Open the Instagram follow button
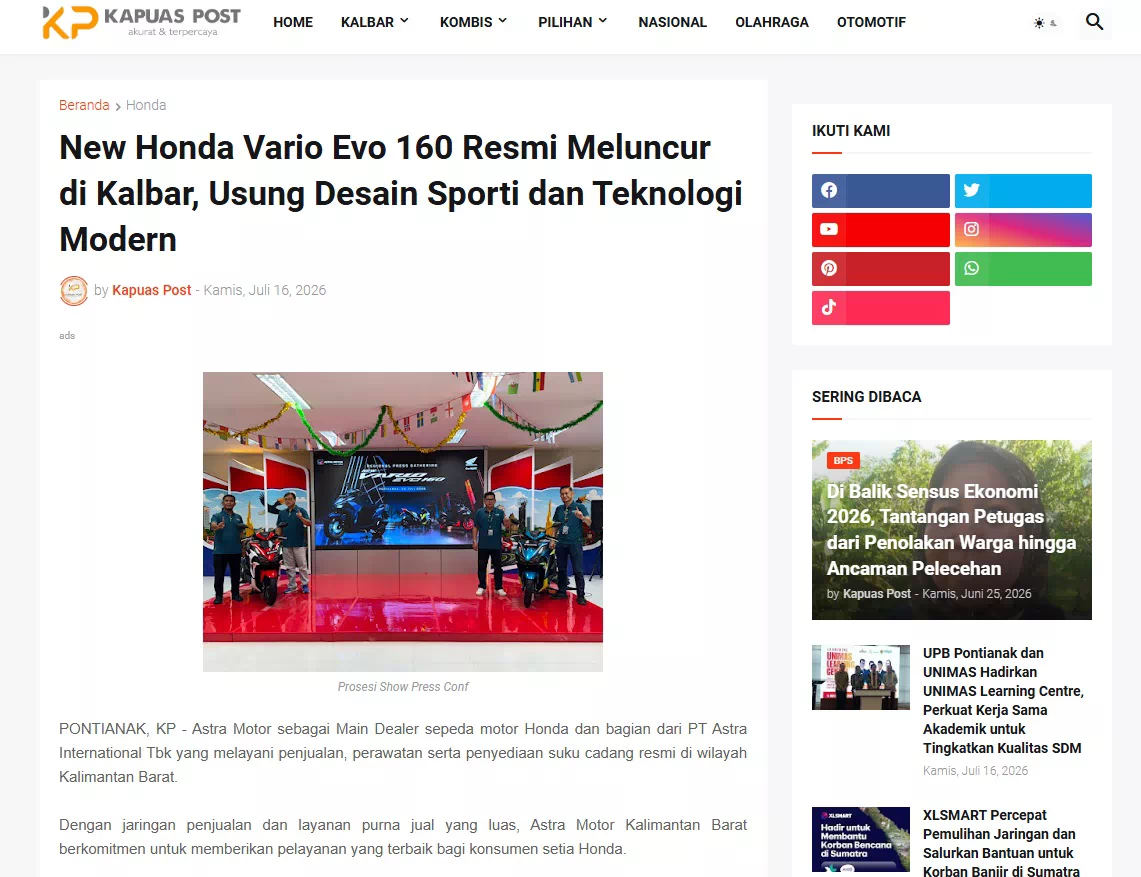Screen dimensions: 1141x877 1023,230
